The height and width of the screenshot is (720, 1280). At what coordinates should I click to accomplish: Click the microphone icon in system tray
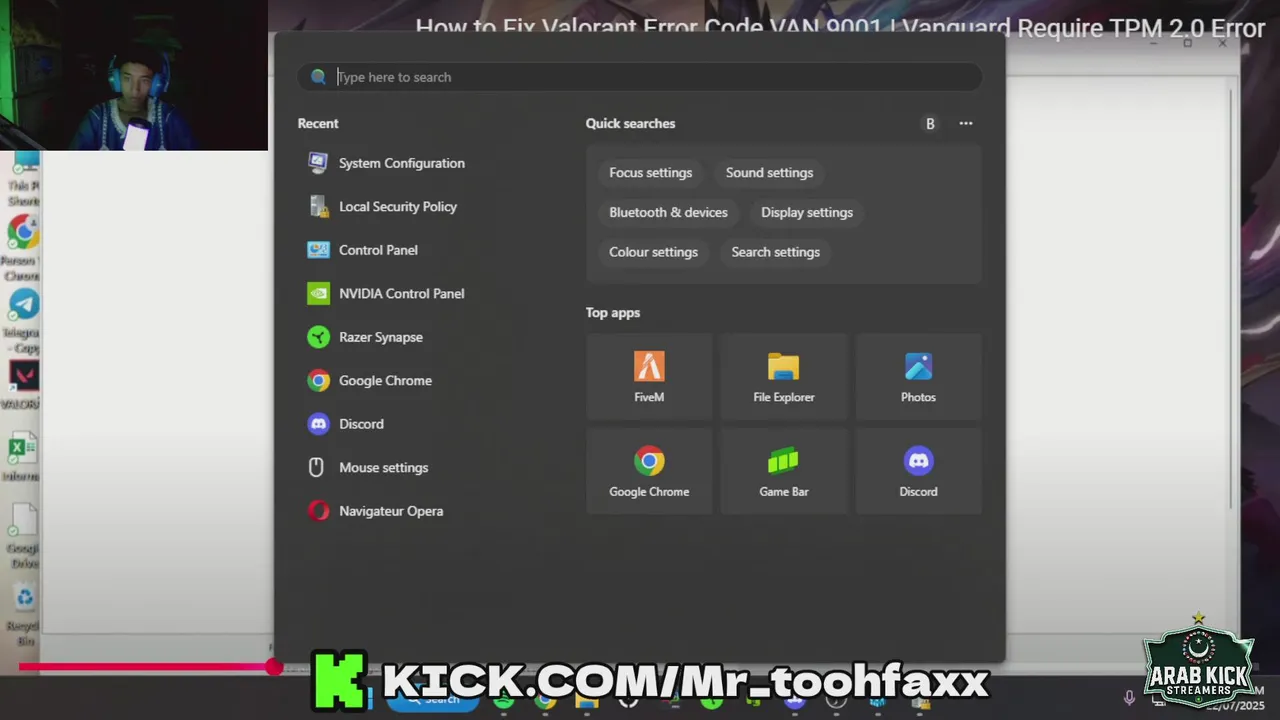click(x=1129, y=698)
